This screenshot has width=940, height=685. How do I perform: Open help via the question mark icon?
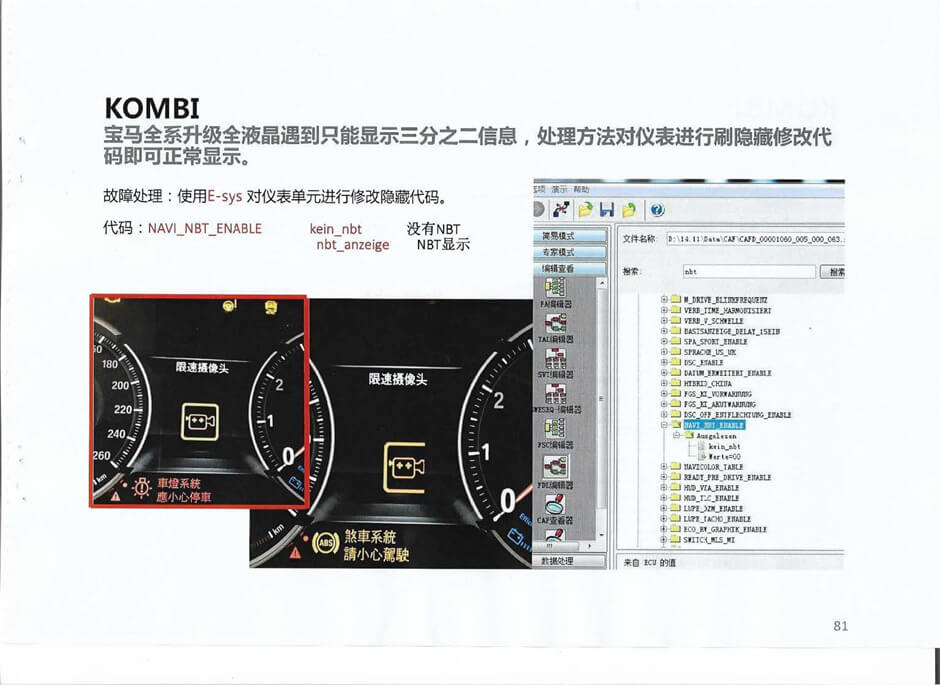point(657,209)
